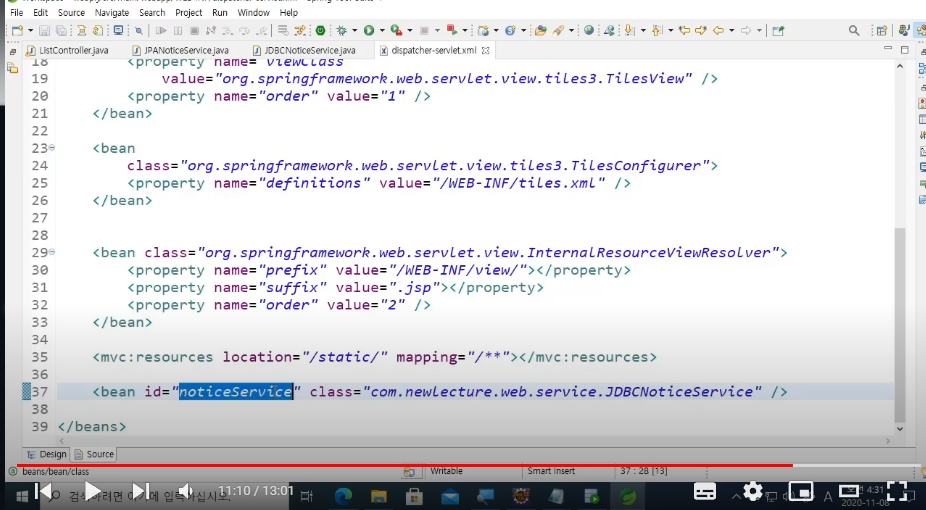Click the monitor-shaped terminal icon
This screenshot has width=926, height=510.
(118, 30)
